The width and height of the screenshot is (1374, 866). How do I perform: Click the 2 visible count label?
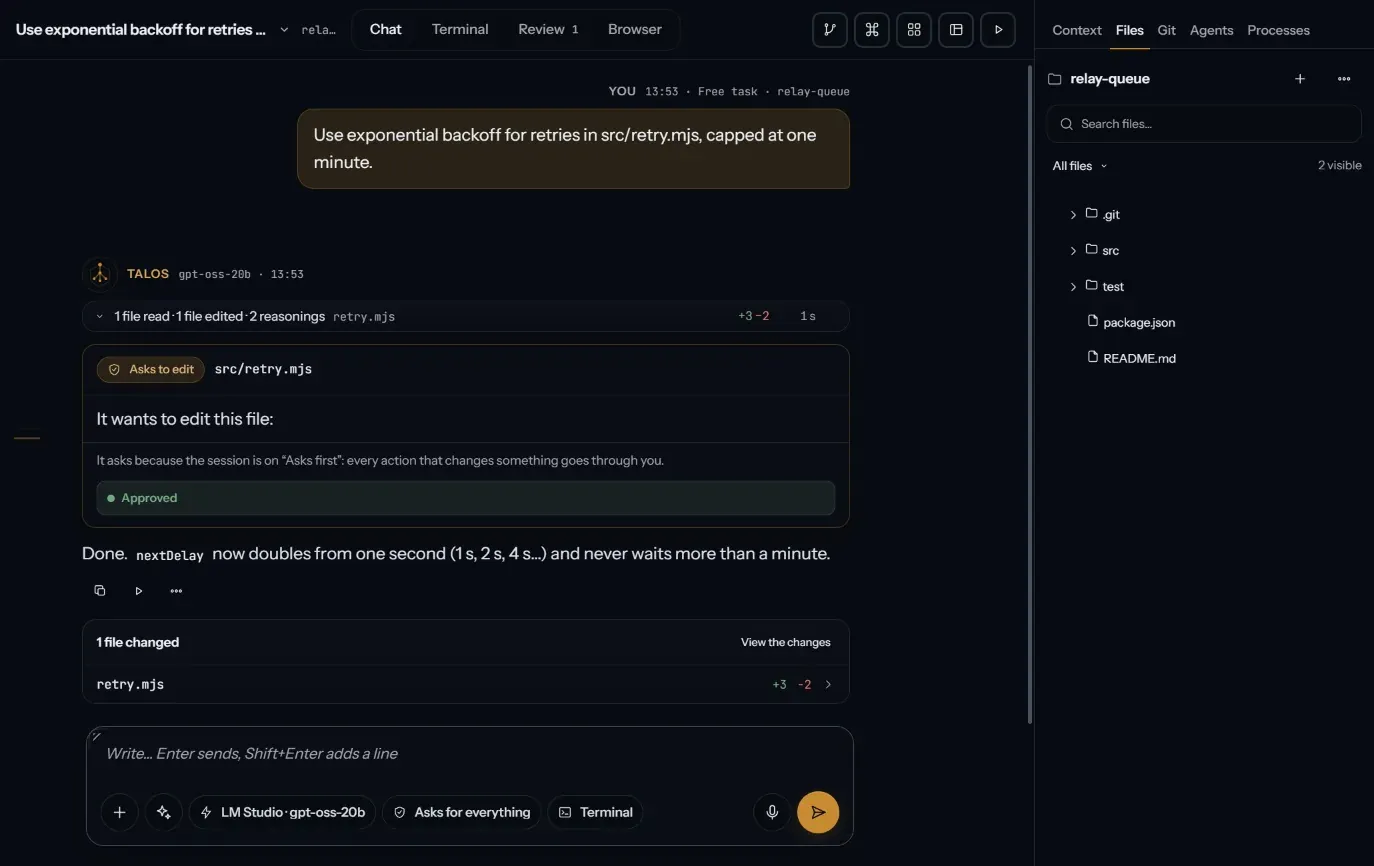click(x=1339, y=166)
